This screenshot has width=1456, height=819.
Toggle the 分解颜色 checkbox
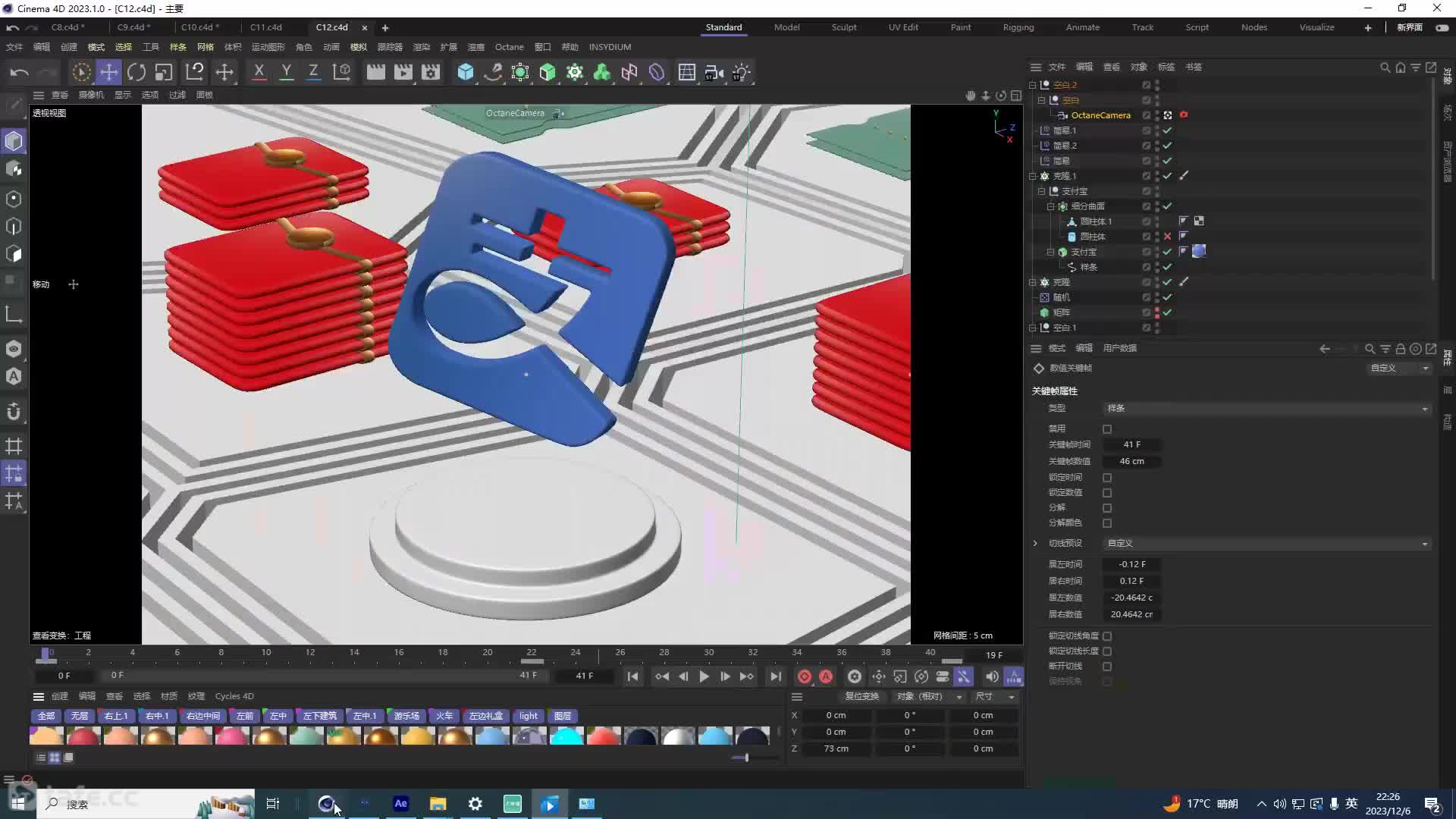coord(1107,523)
